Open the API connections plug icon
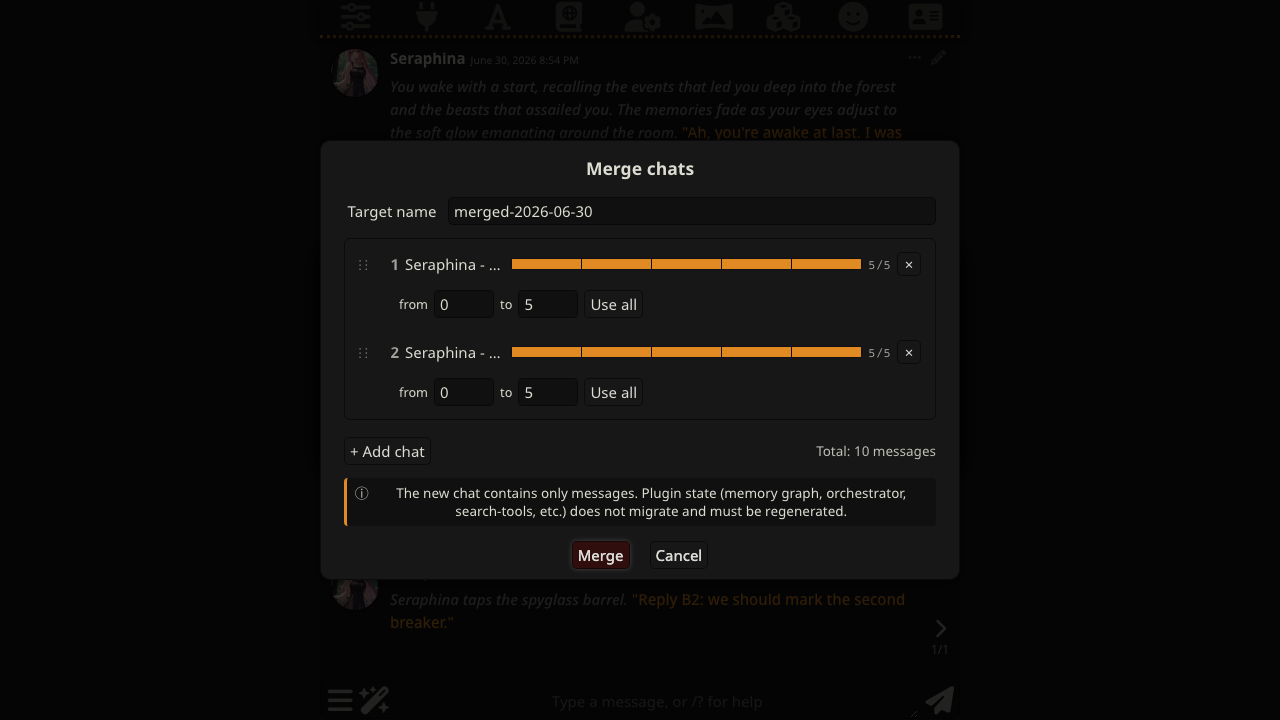The height and width of the screenshot is (720, 1280). tap(427, 16)
